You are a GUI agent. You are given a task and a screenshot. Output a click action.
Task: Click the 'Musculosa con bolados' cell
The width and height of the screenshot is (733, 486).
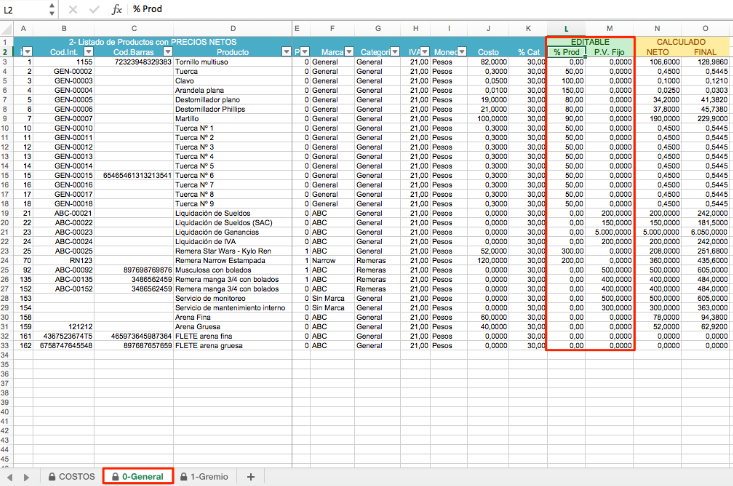point(233,270)
